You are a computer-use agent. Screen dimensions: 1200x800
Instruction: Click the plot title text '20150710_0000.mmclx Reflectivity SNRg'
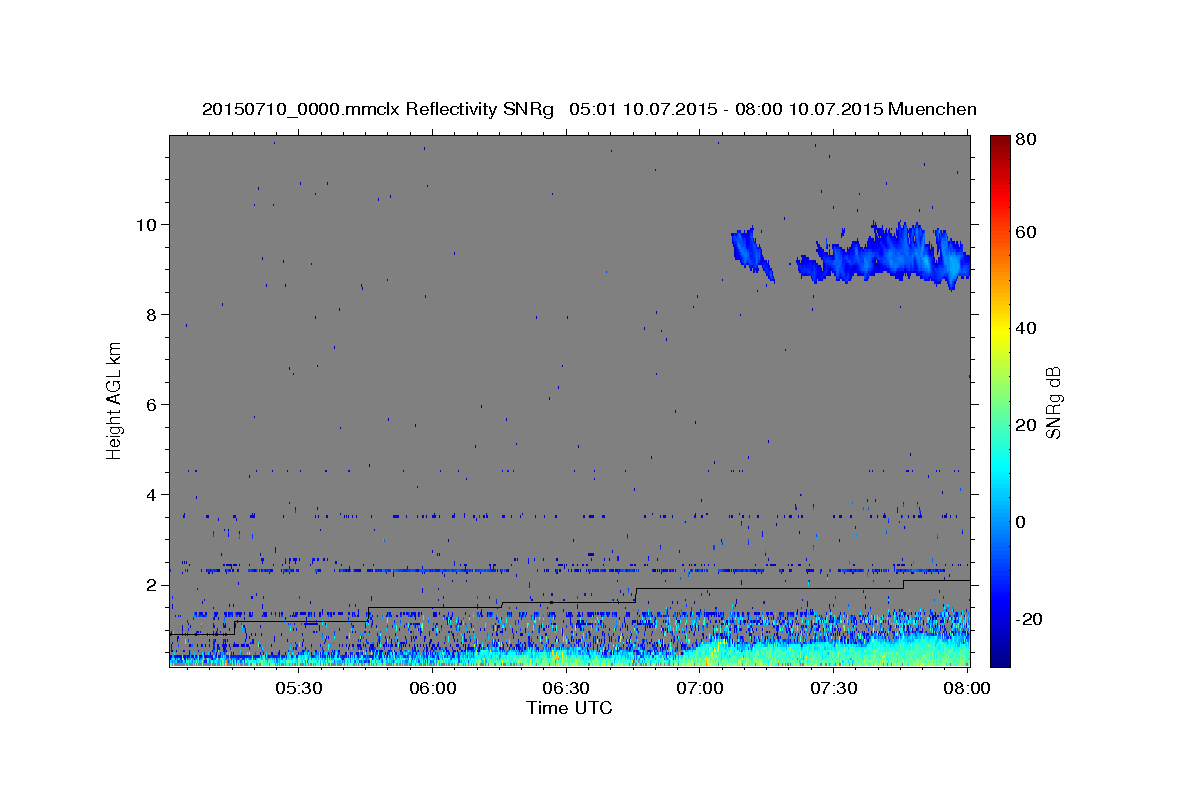pos(378,109)
